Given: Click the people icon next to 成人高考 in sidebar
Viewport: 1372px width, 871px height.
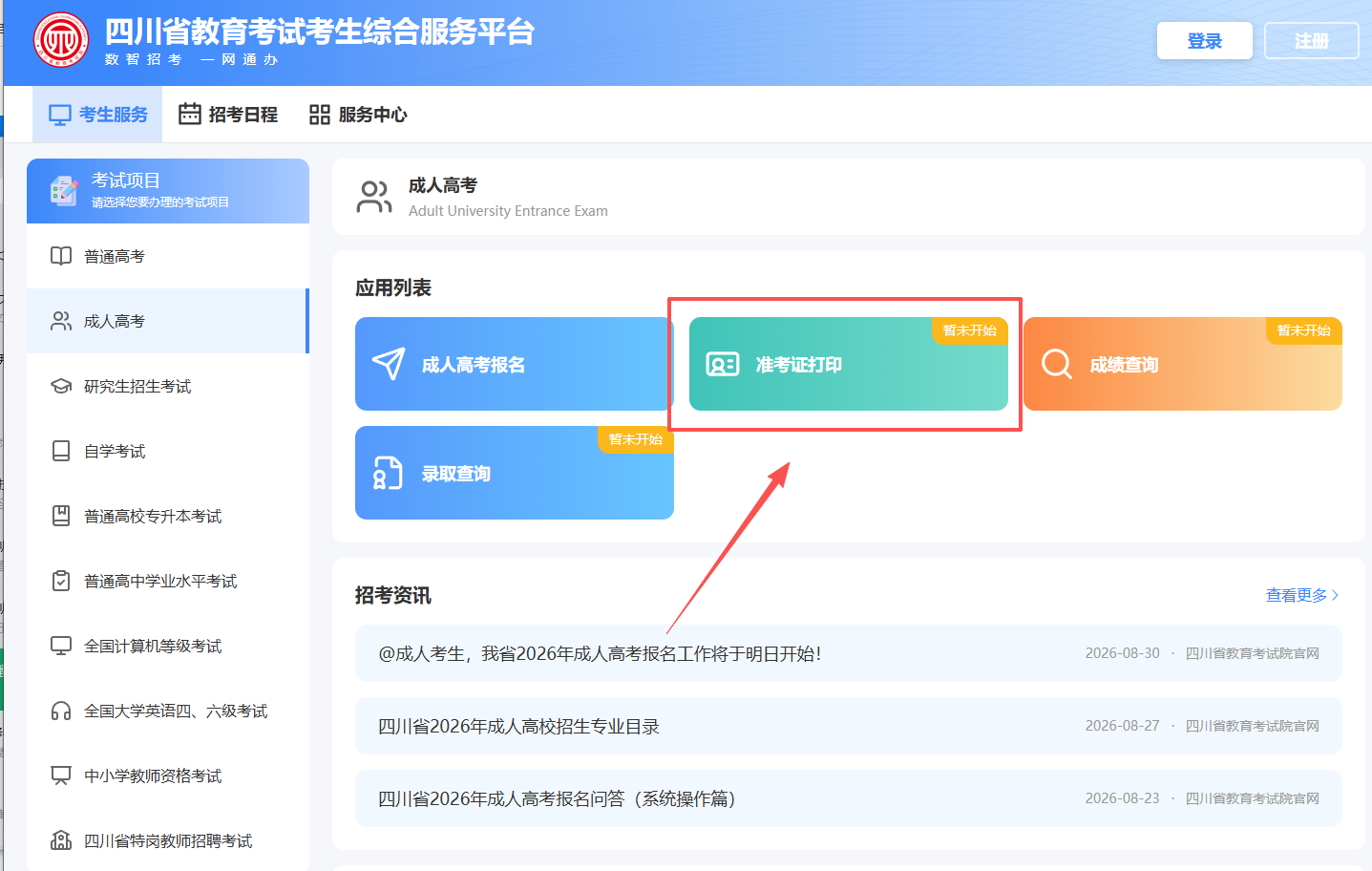Looking at the screenshot, I should [61, 321].
